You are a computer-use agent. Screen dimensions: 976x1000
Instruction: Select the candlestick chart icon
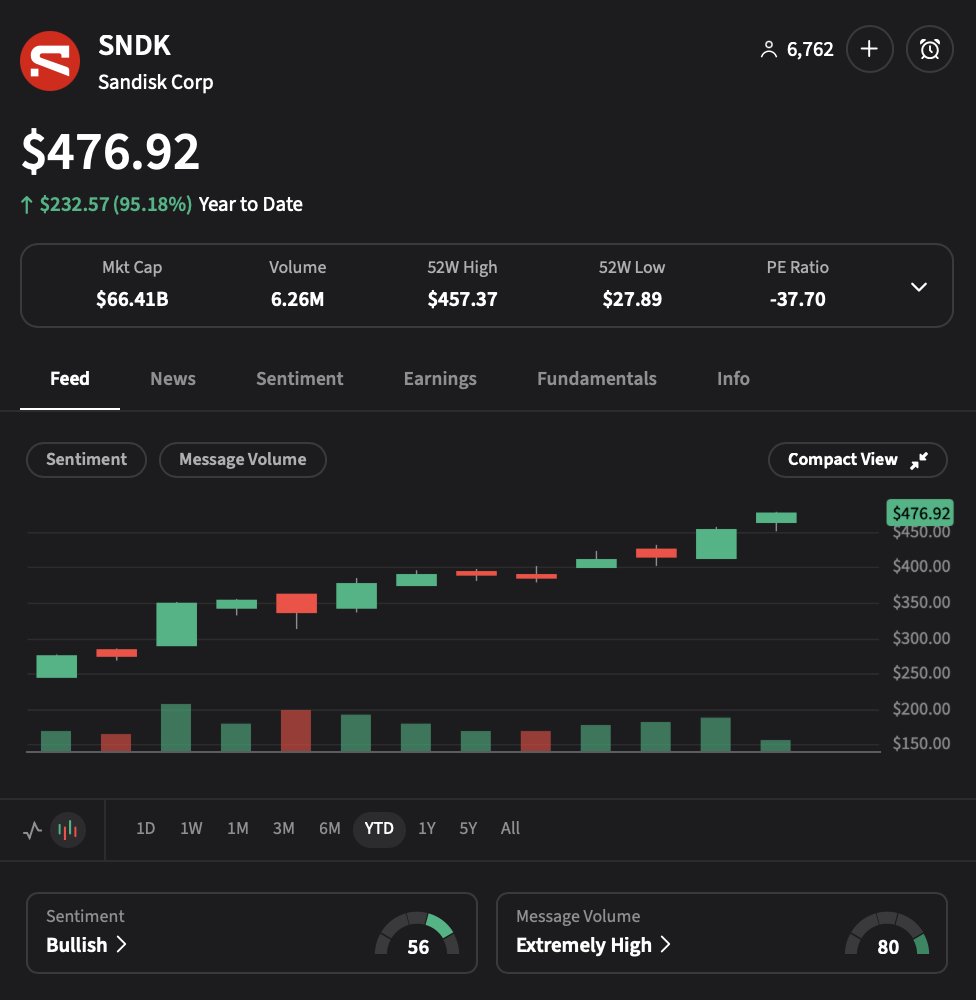click(69, 829)
